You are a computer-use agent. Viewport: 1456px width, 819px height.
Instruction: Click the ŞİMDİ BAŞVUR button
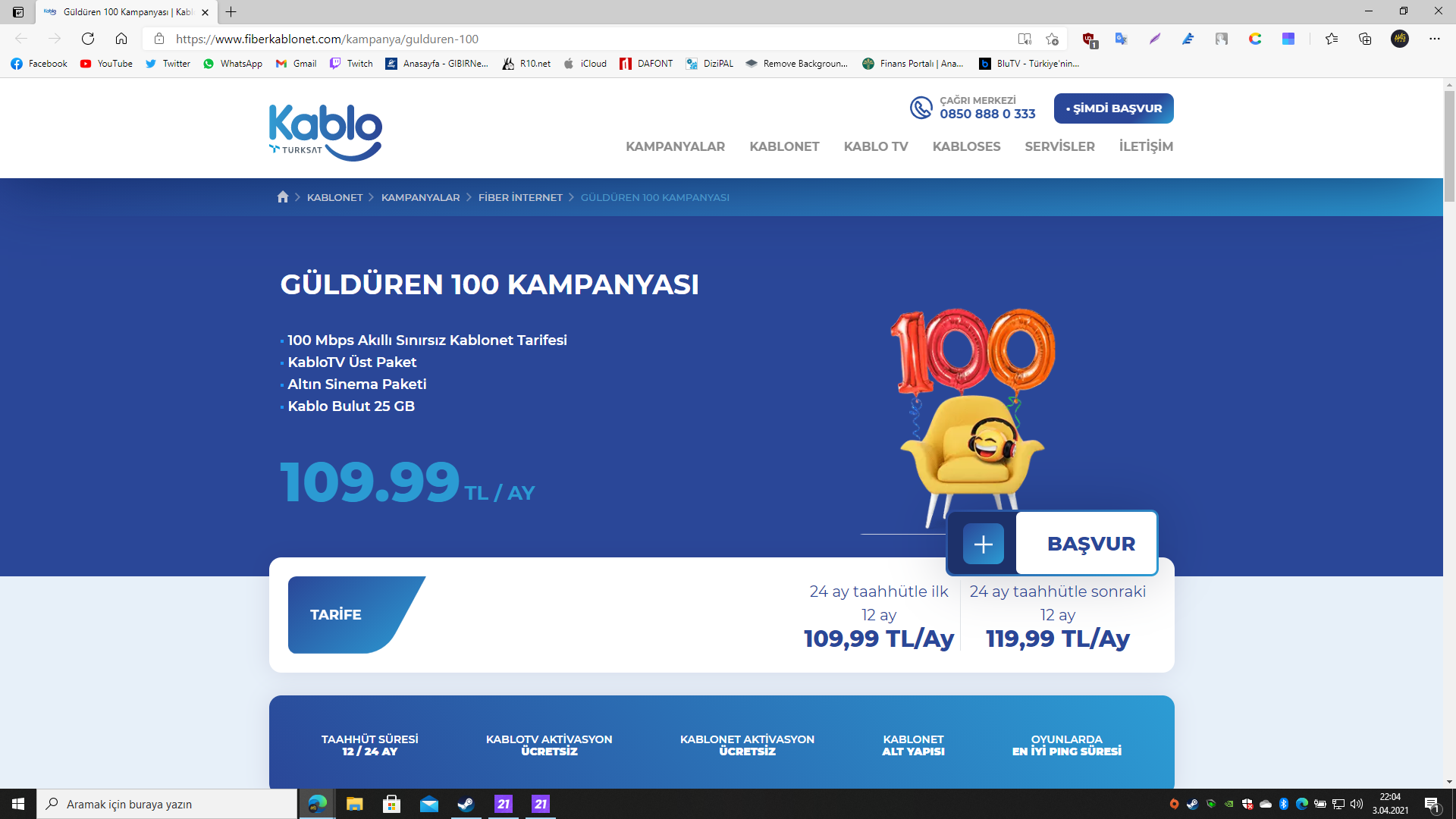pos(1113,108)
